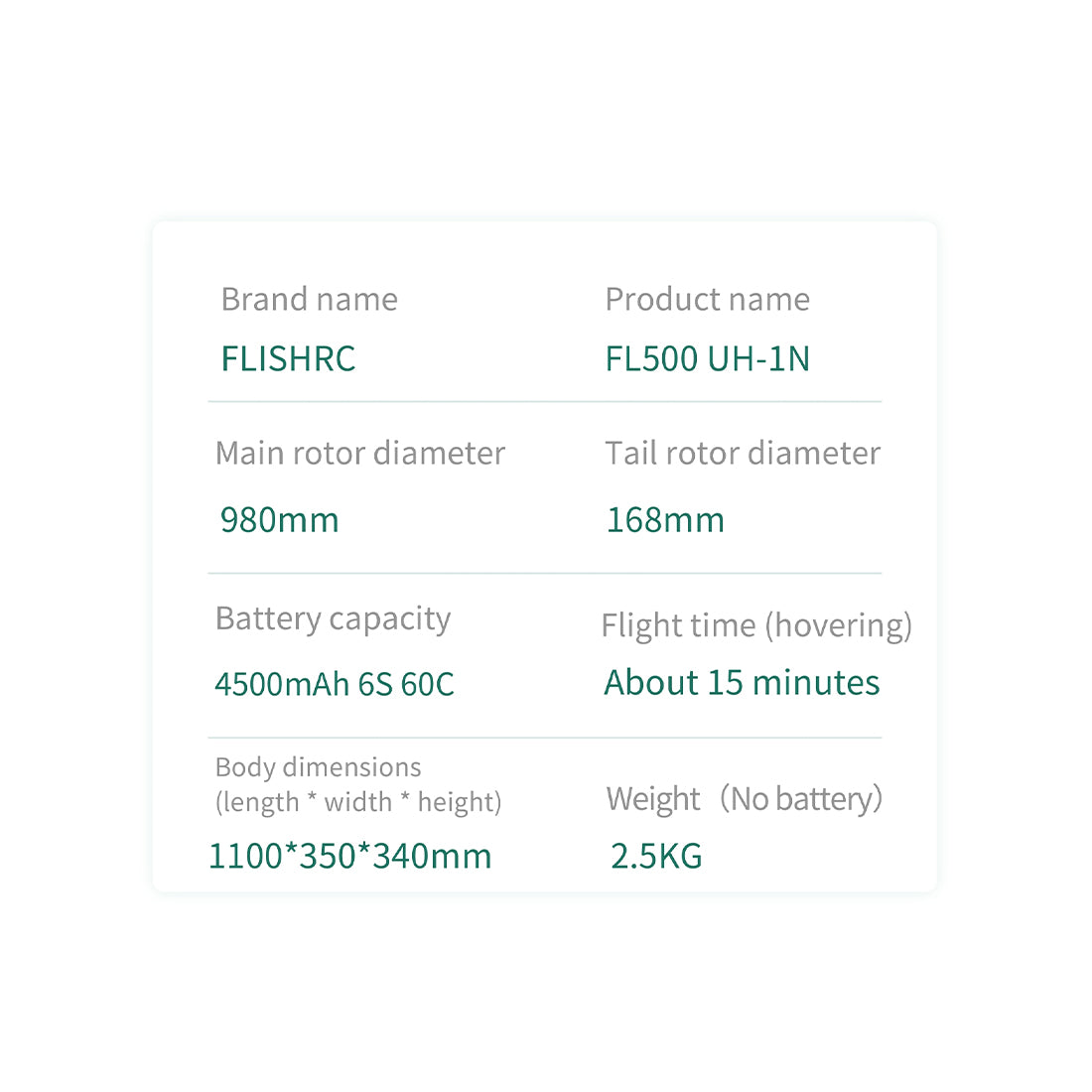Select the FLISHRC brand value text
This screenshot has height=1092, width=1092.
[x=288, y=358]
